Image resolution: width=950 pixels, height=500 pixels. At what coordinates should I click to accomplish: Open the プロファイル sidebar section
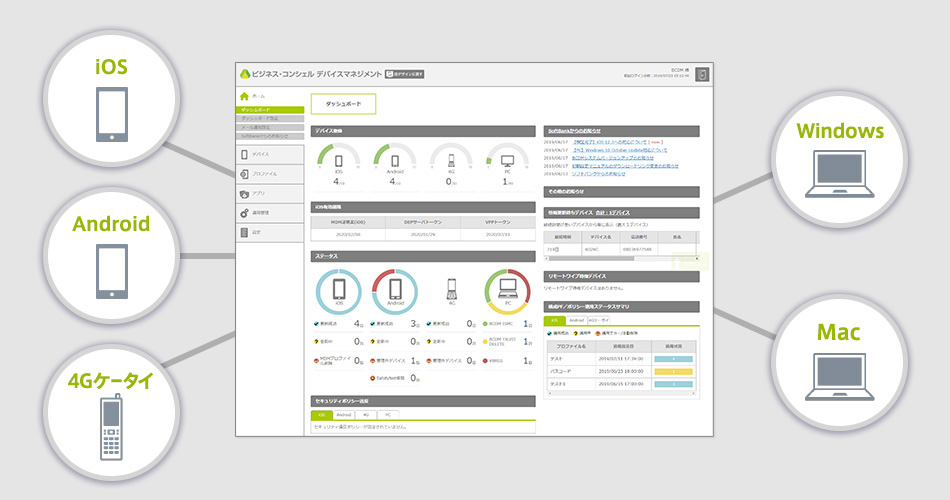270,174
